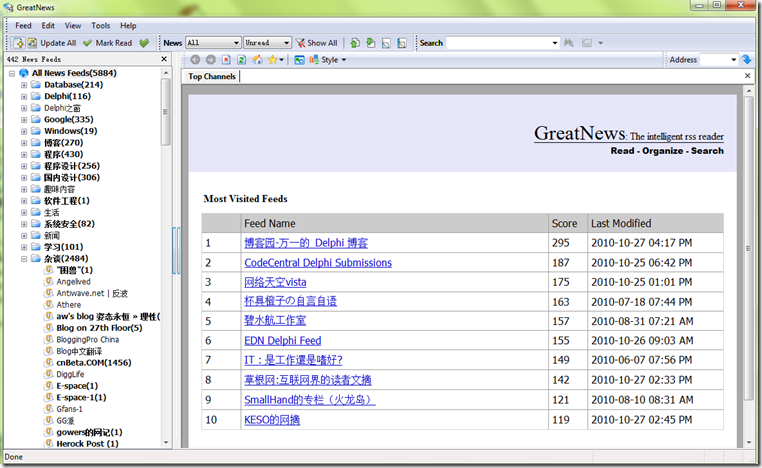This screenshot has height=468, width=762.
Task: Click the Update All toolbar button
Action: [52, 43]
